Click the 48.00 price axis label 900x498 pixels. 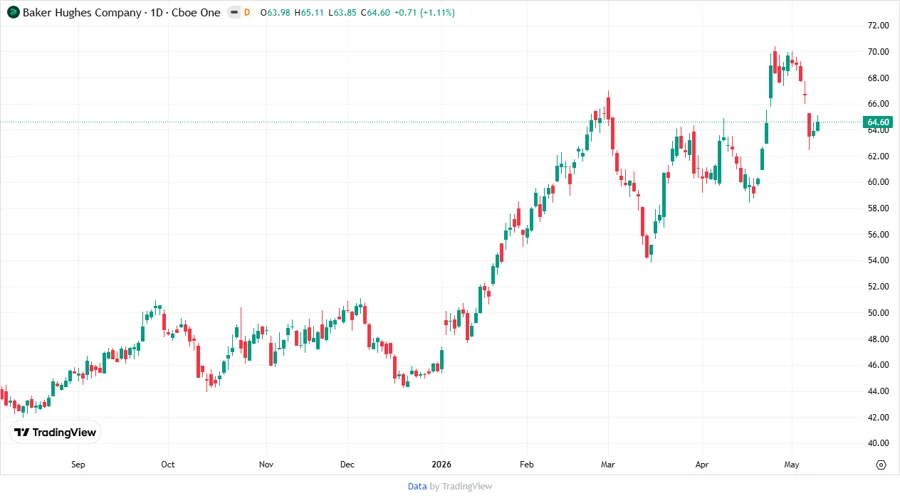878,339
